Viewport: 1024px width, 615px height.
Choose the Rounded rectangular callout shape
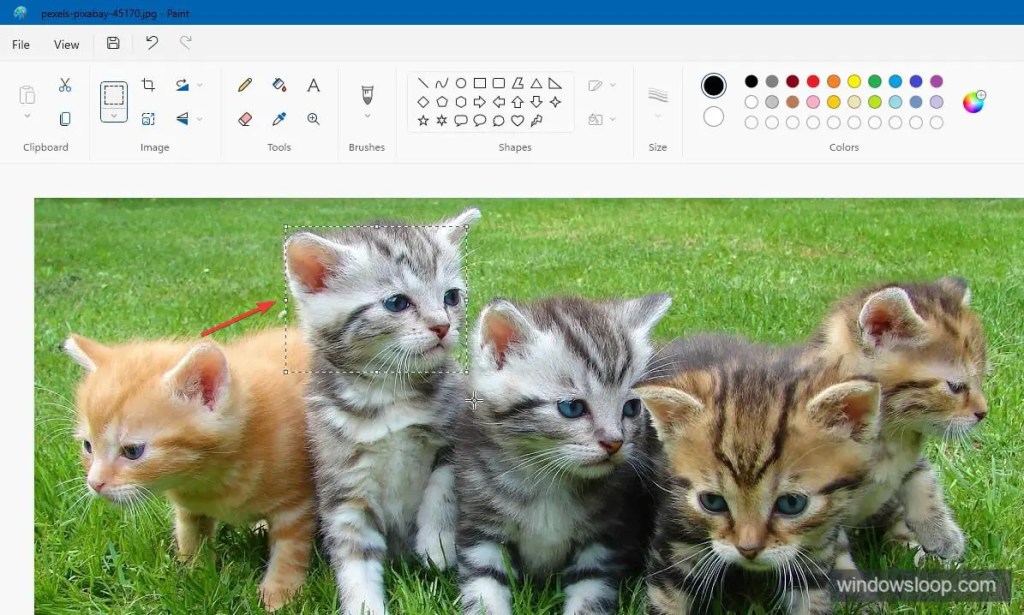point(461,120)
